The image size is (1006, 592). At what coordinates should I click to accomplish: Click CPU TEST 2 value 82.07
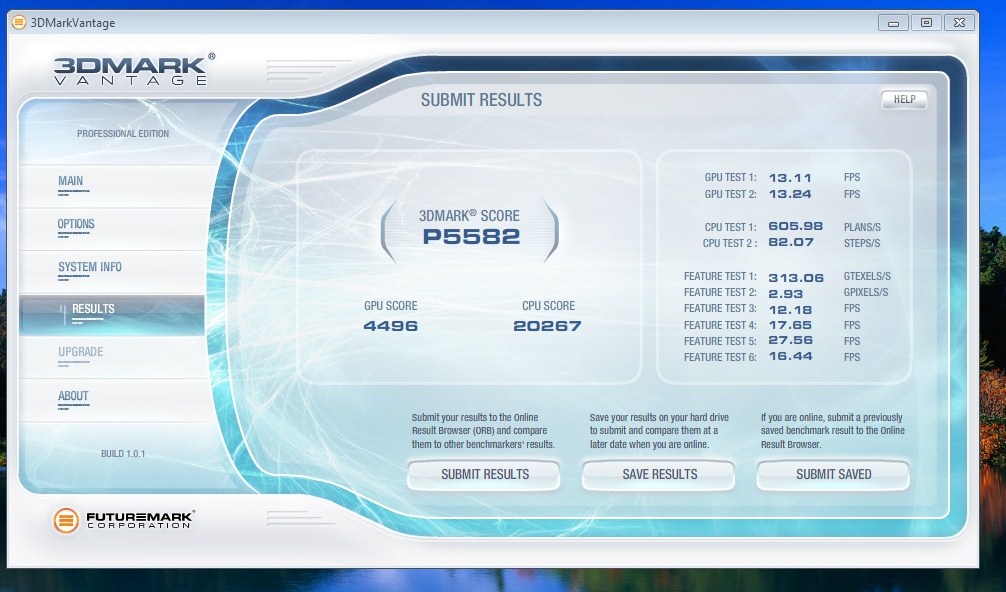791,242
